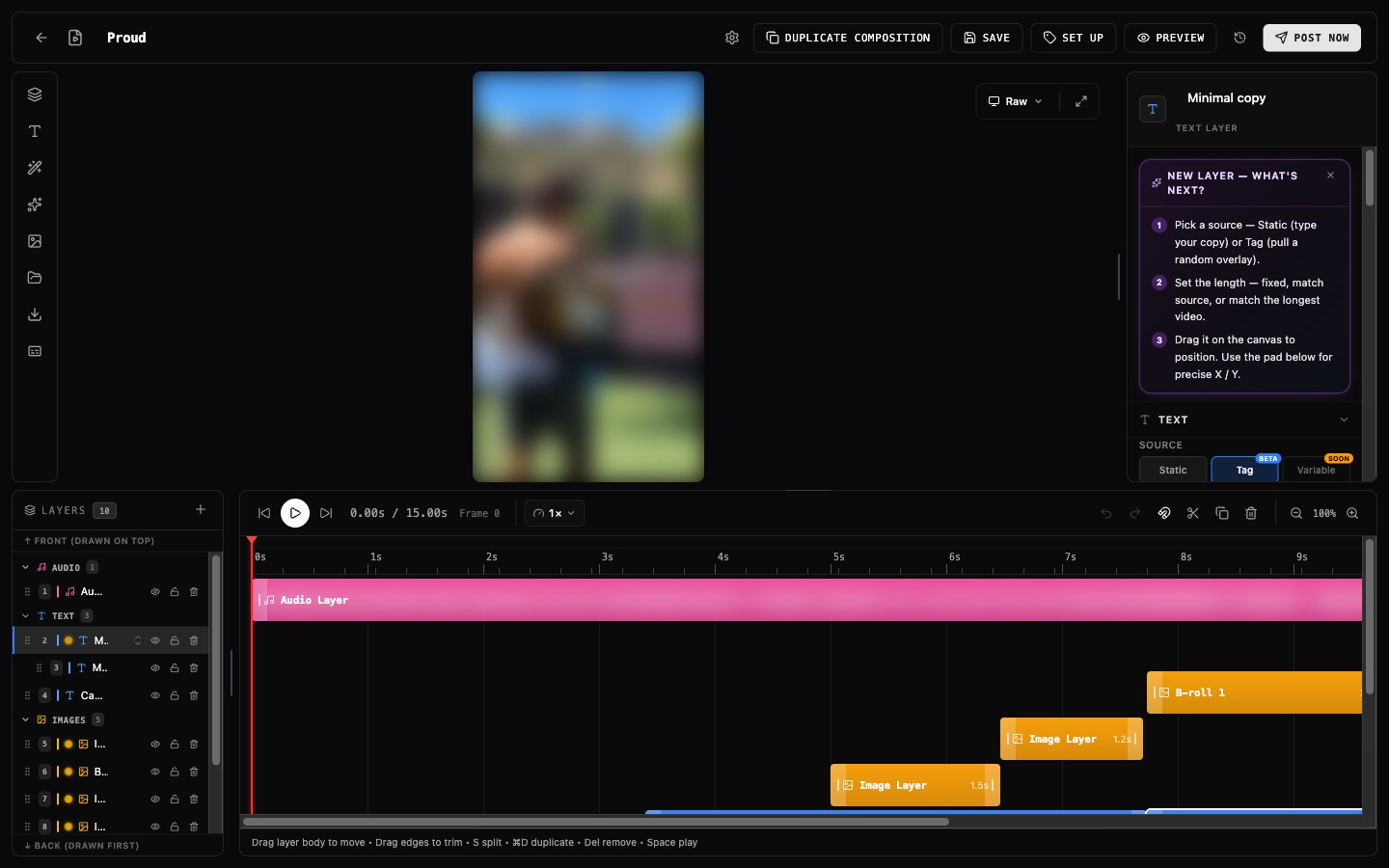
Task: Collapse the IMAGES layer group
Action: tap(26, 719)
